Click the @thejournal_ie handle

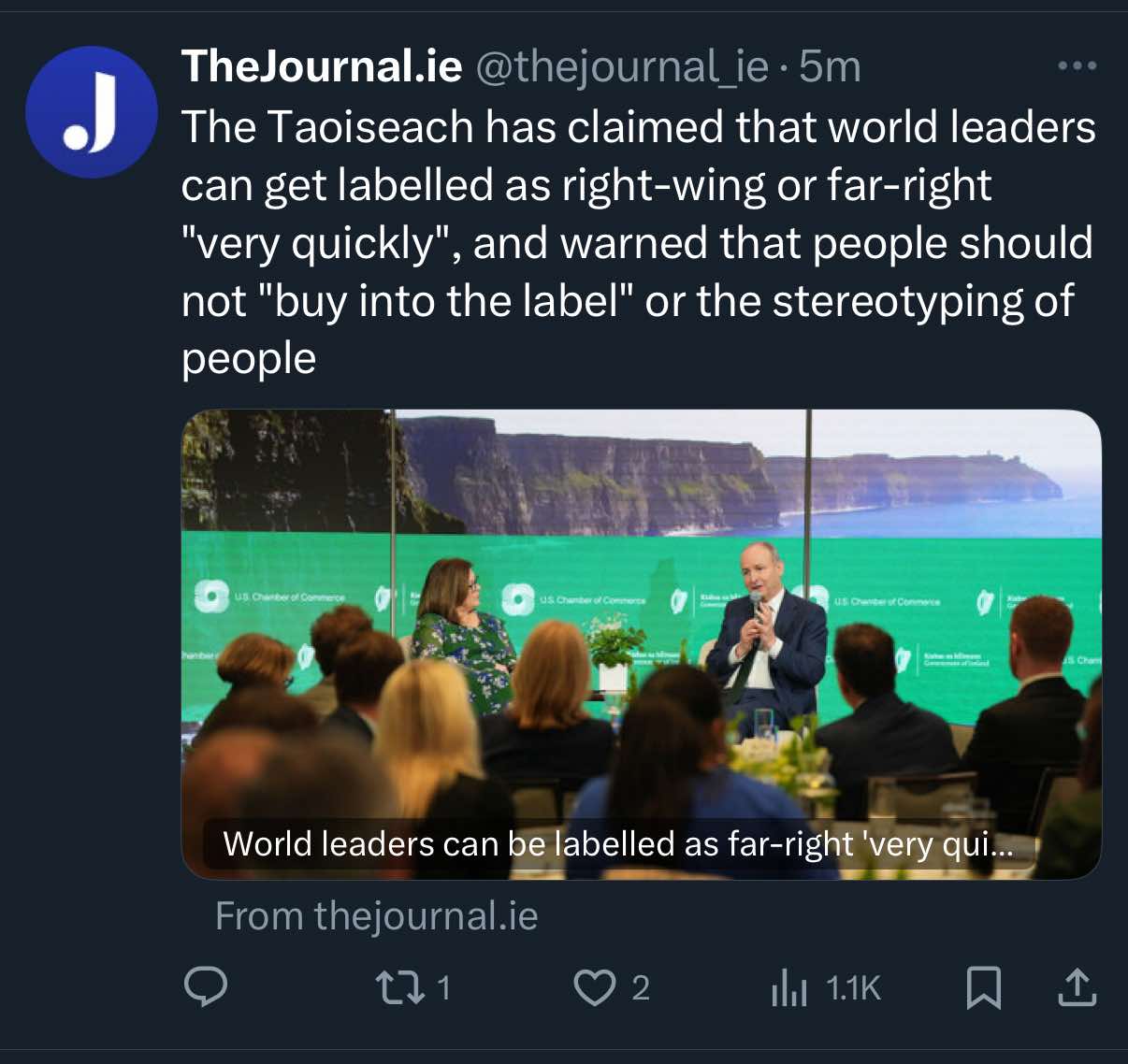622,66
